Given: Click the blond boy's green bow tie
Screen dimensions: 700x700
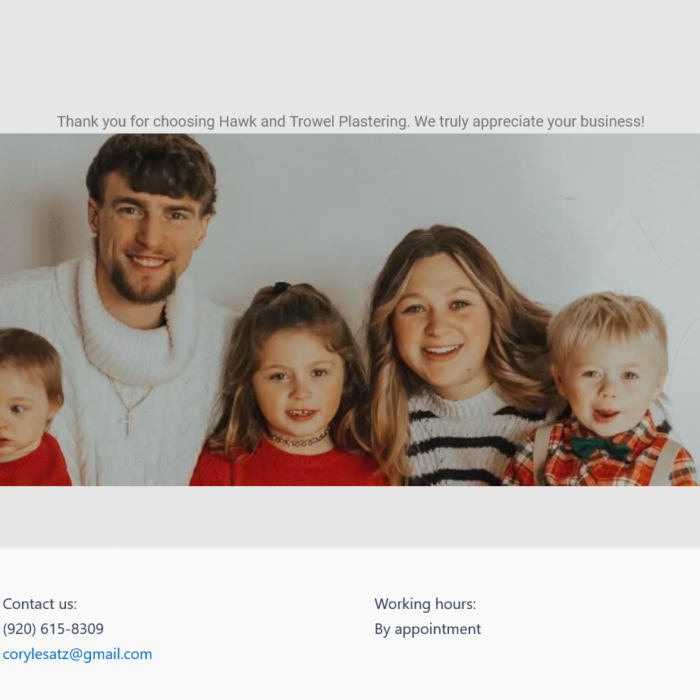Looking at the screenshot, I should 599,447.
